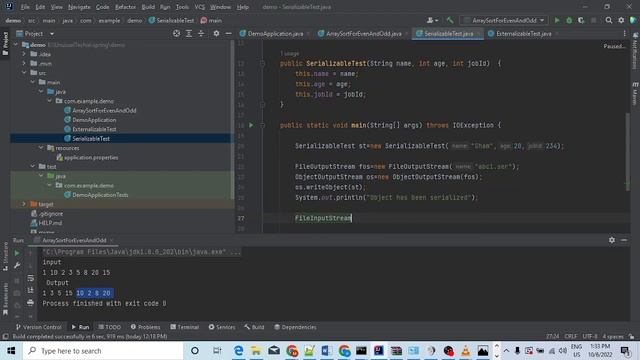Open editor tabs more options menu

pos(624,33)
